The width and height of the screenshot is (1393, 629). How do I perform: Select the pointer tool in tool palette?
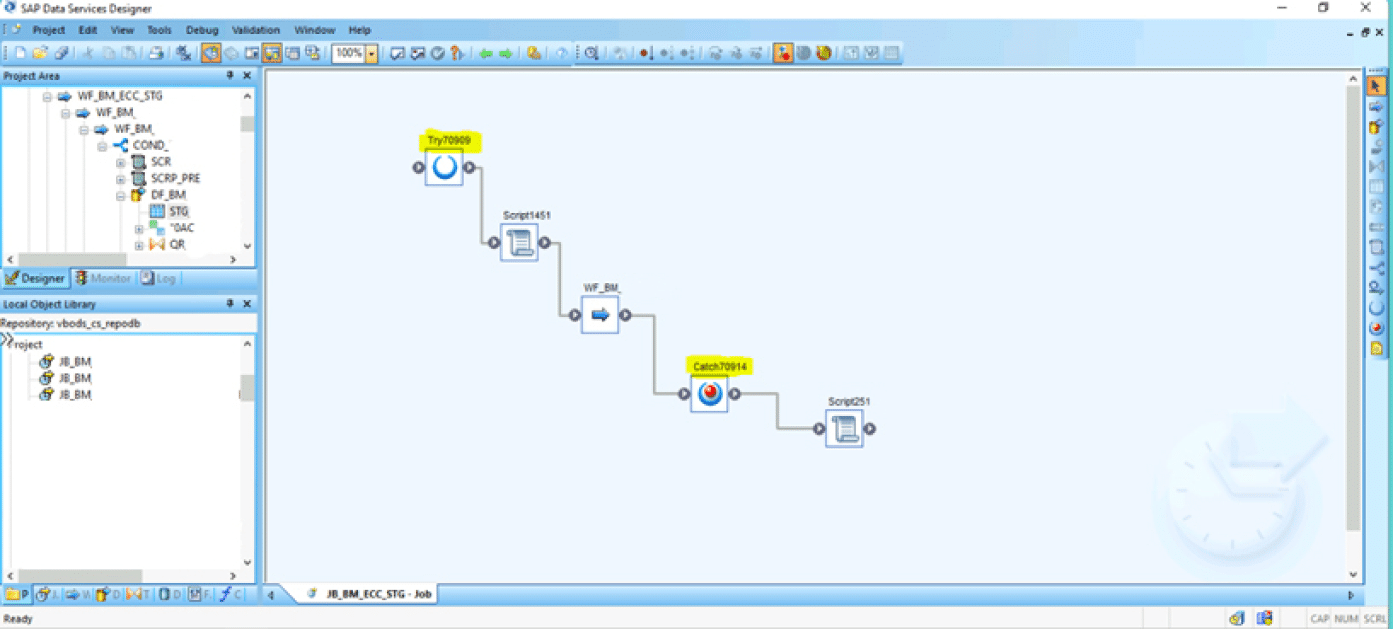[x=1376, y=86]
